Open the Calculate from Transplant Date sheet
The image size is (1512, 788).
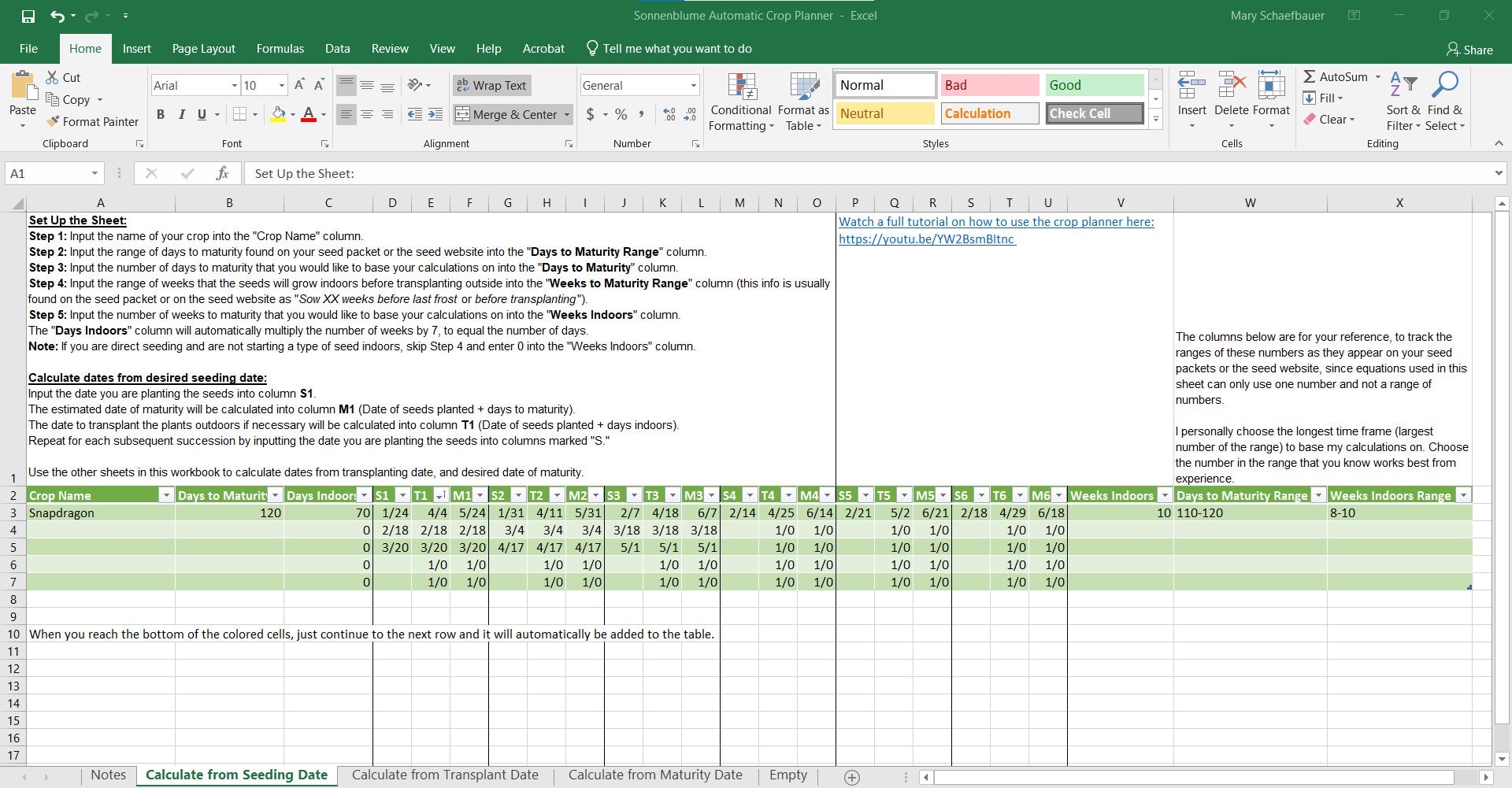click(445, 775)
